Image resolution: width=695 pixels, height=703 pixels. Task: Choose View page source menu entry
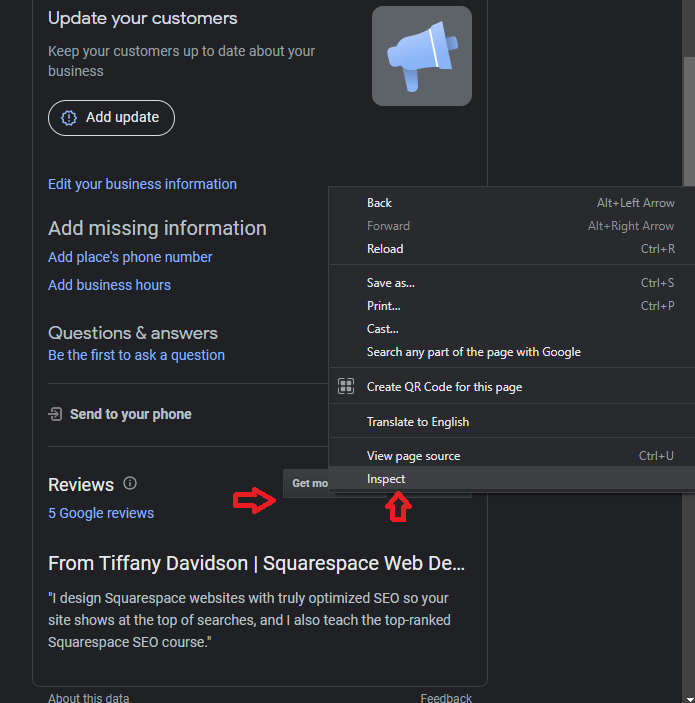point(512,456)
